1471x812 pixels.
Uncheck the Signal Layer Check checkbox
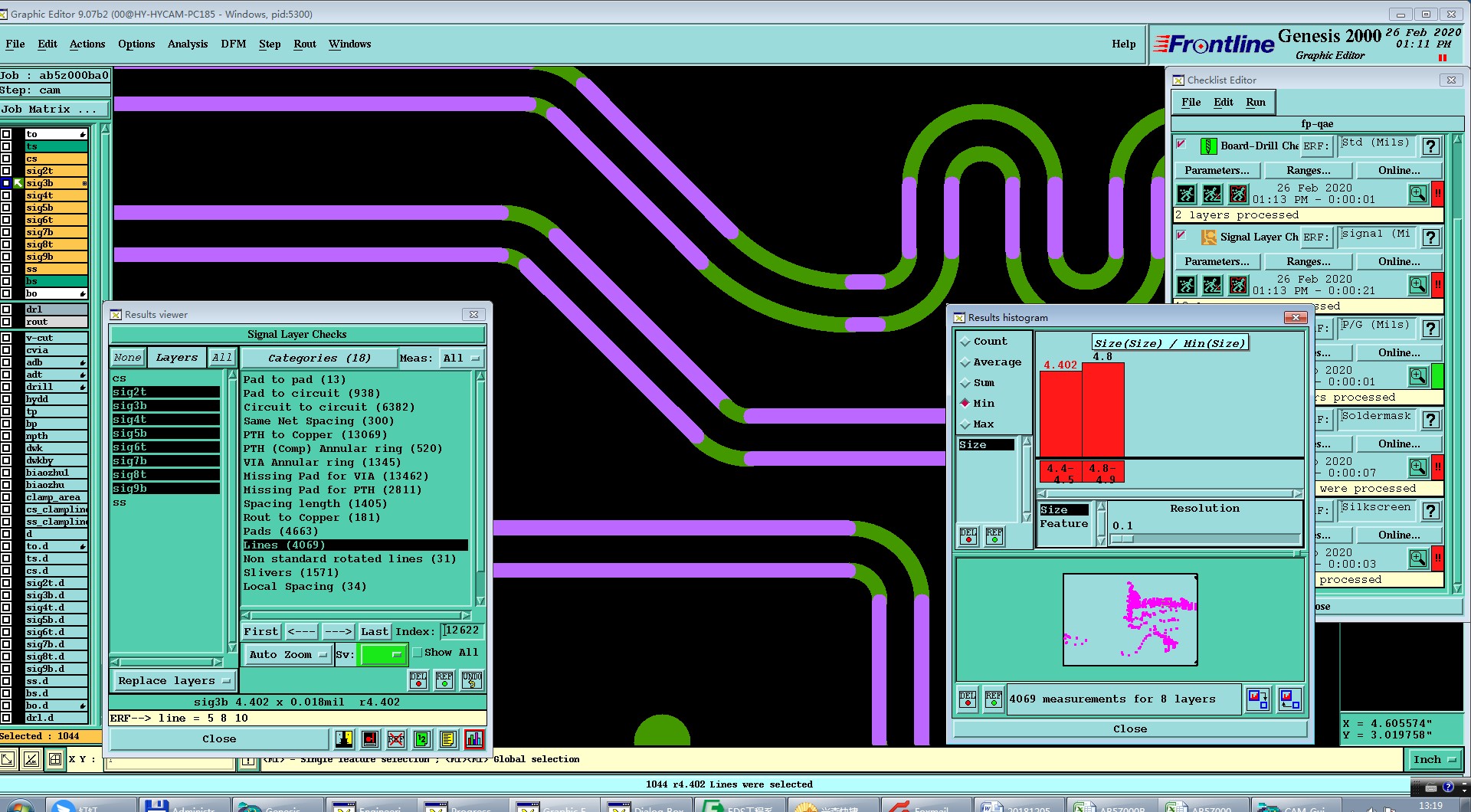[1181, 234]
